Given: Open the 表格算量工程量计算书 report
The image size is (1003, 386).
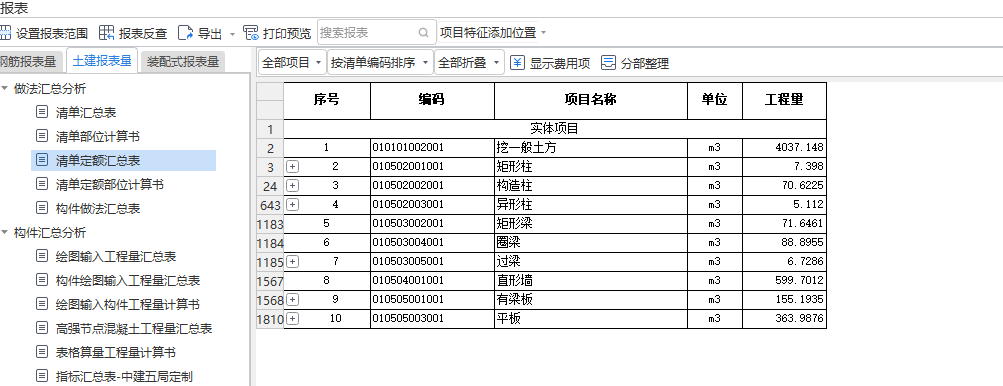Looking at the screenshot, I should (116, 353).
